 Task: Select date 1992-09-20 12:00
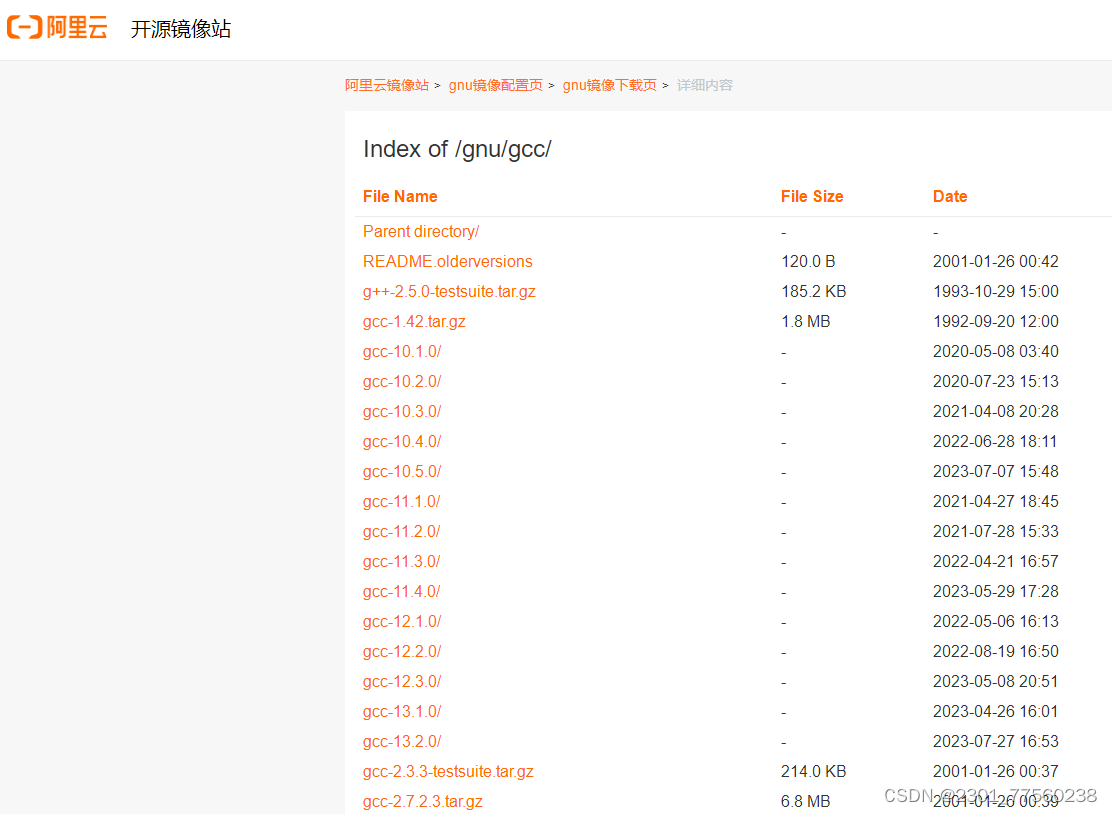996,321
